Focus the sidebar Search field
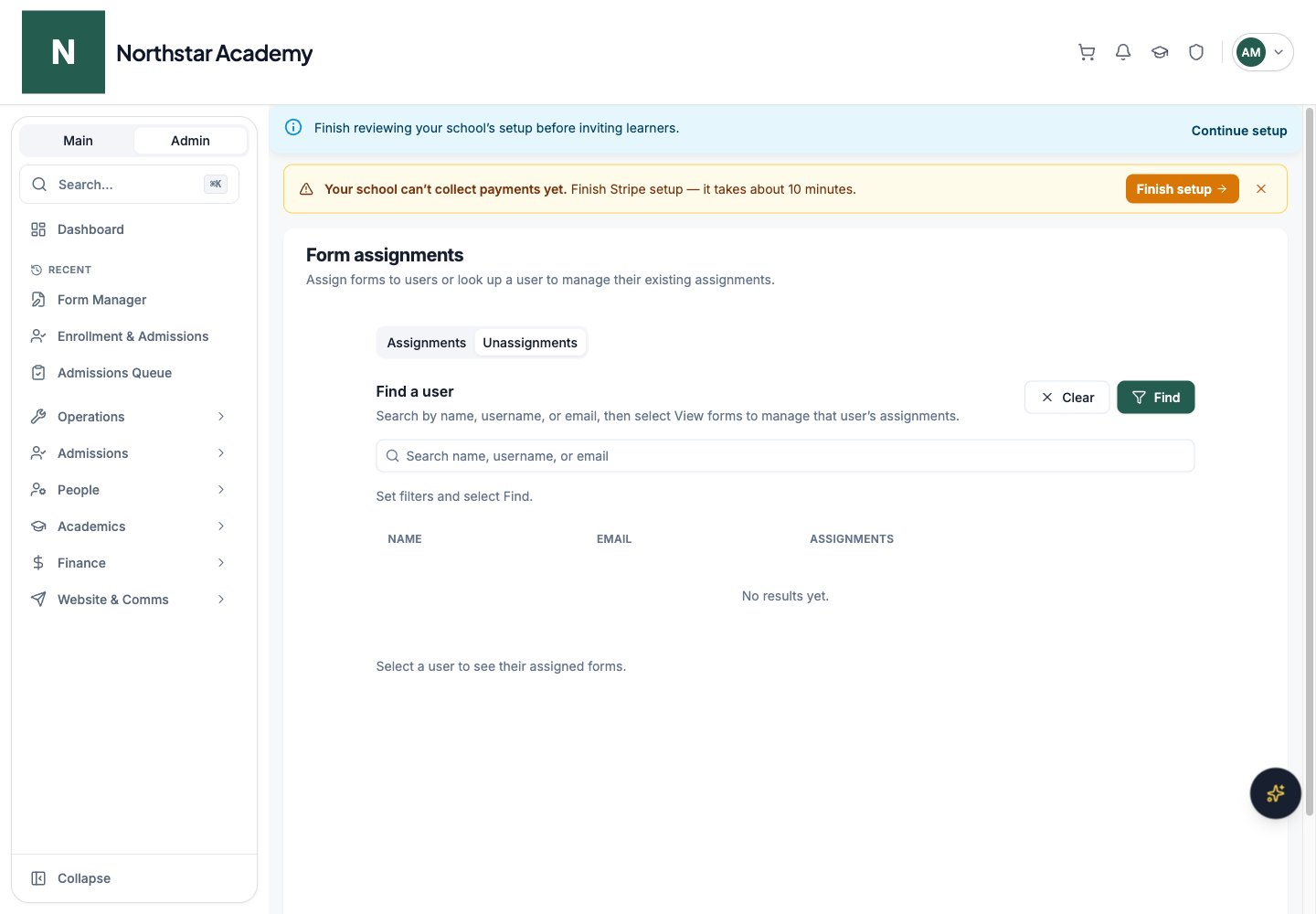Viewport: 1316px width, 914px height. (129, 185)
